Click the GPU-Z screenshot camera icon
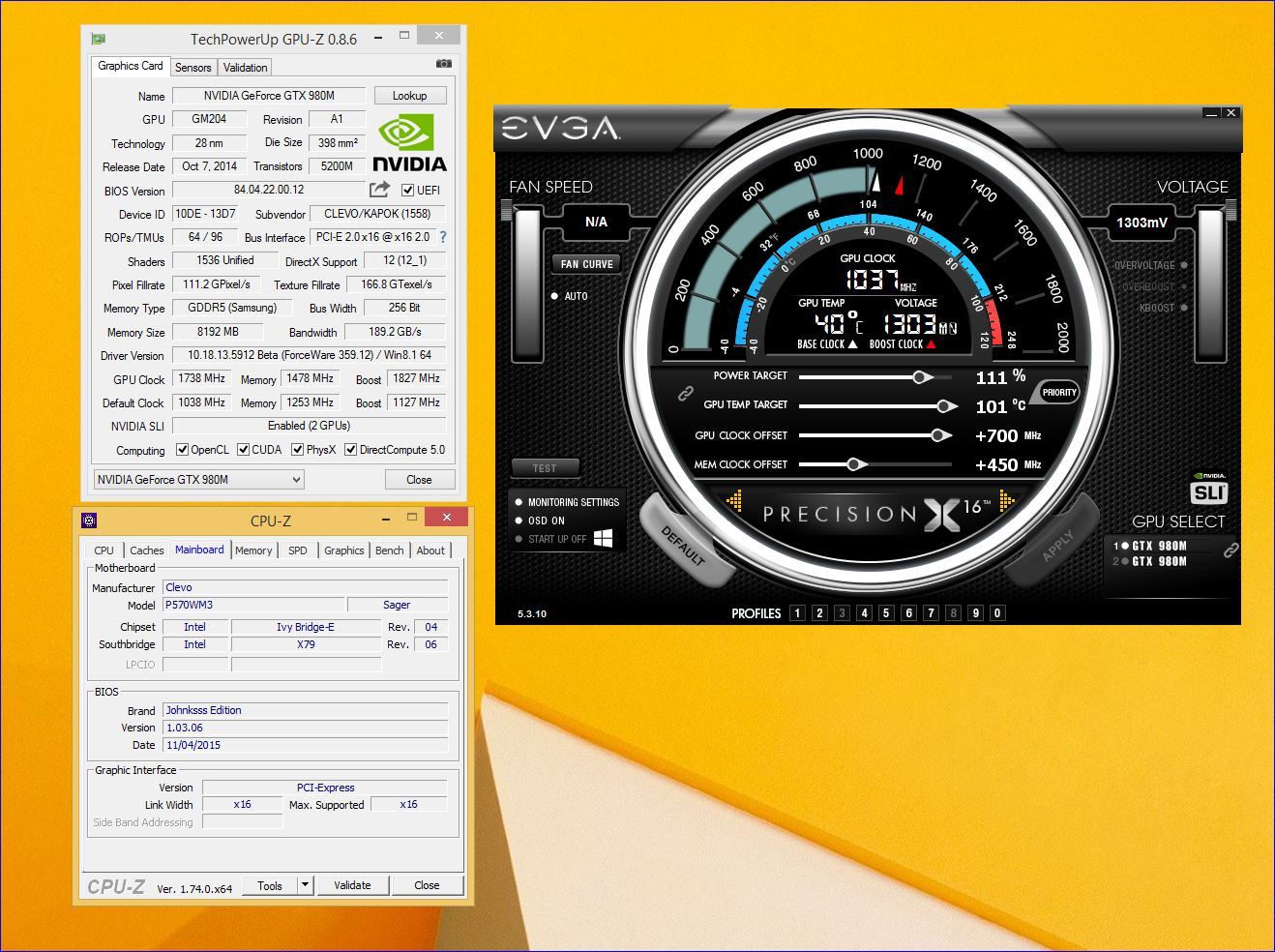 (443, 64)
